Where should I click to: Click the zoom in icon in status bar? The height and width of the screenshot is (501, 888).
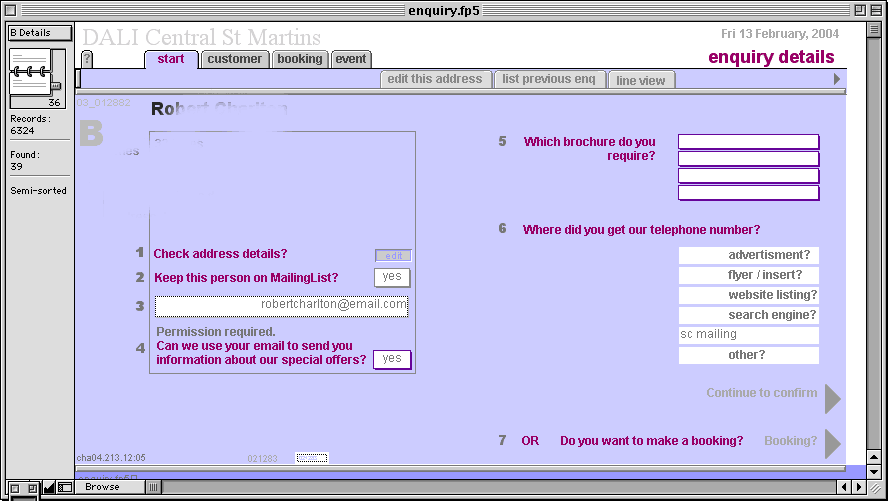pos(33,487)
